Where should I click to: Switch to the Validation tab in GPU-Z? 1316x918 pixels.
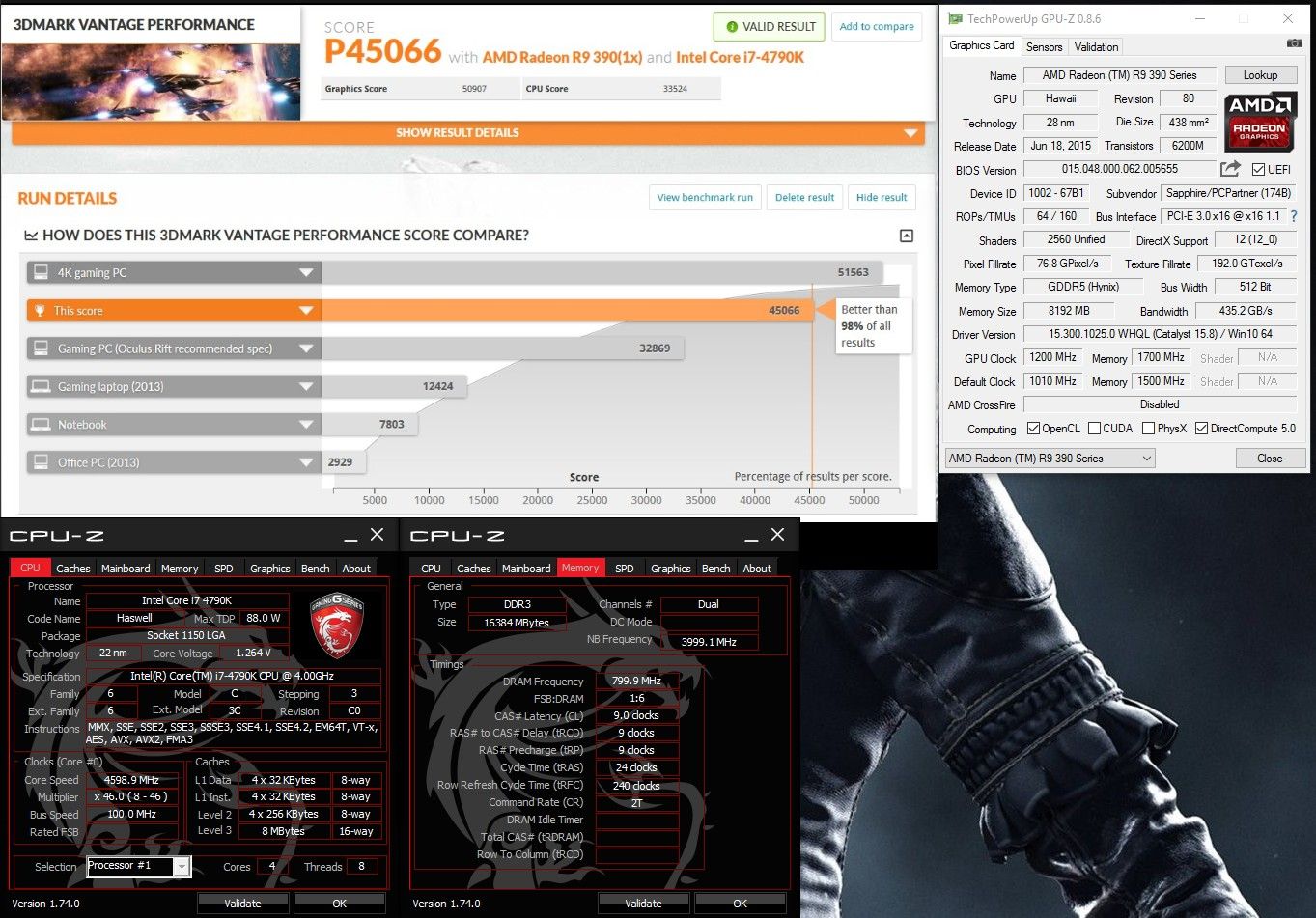(1096, 46)
